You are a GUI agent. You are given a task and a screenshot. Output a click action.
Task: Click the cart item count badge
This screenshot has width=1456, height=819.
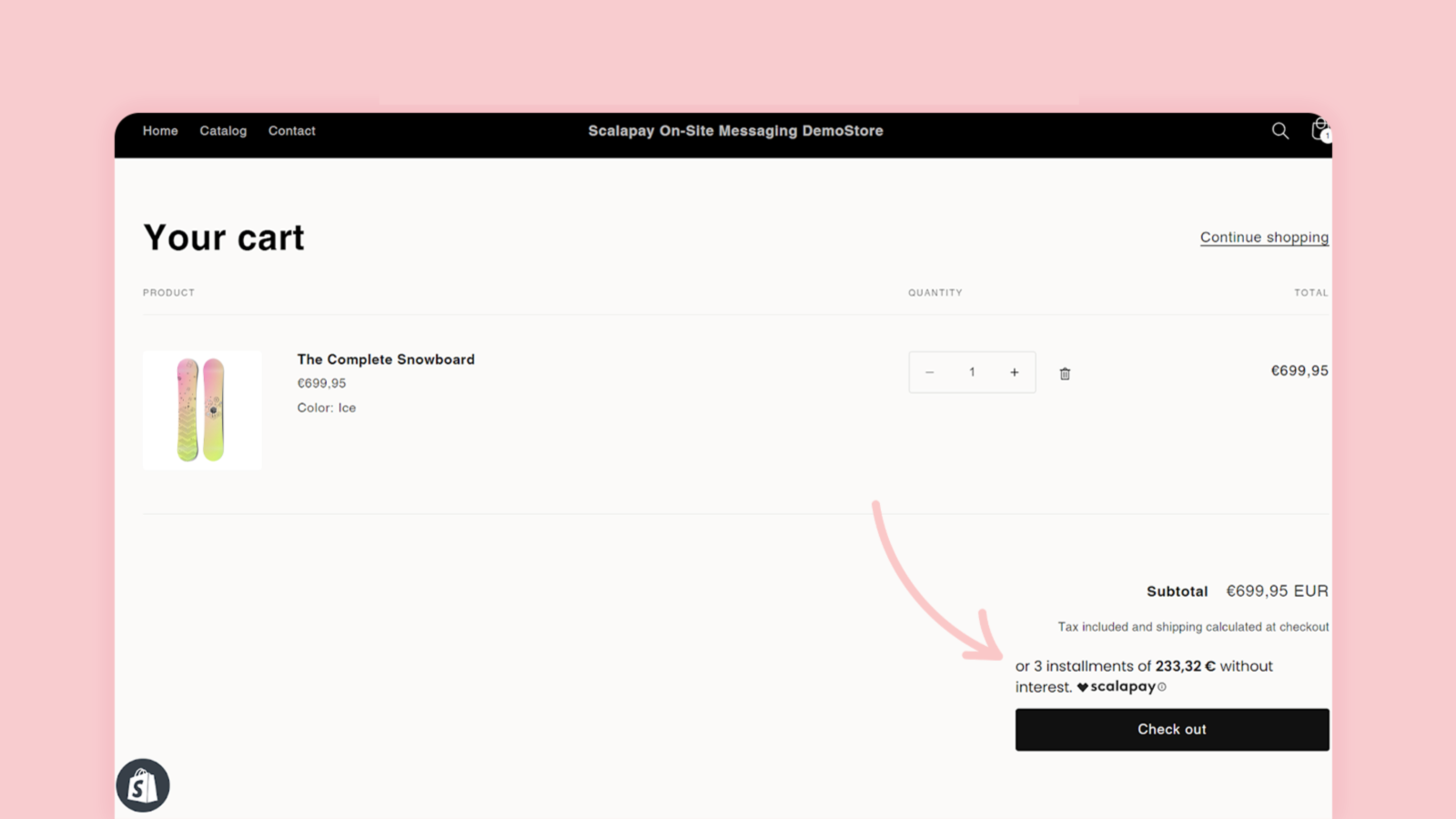click(1328, 136)
